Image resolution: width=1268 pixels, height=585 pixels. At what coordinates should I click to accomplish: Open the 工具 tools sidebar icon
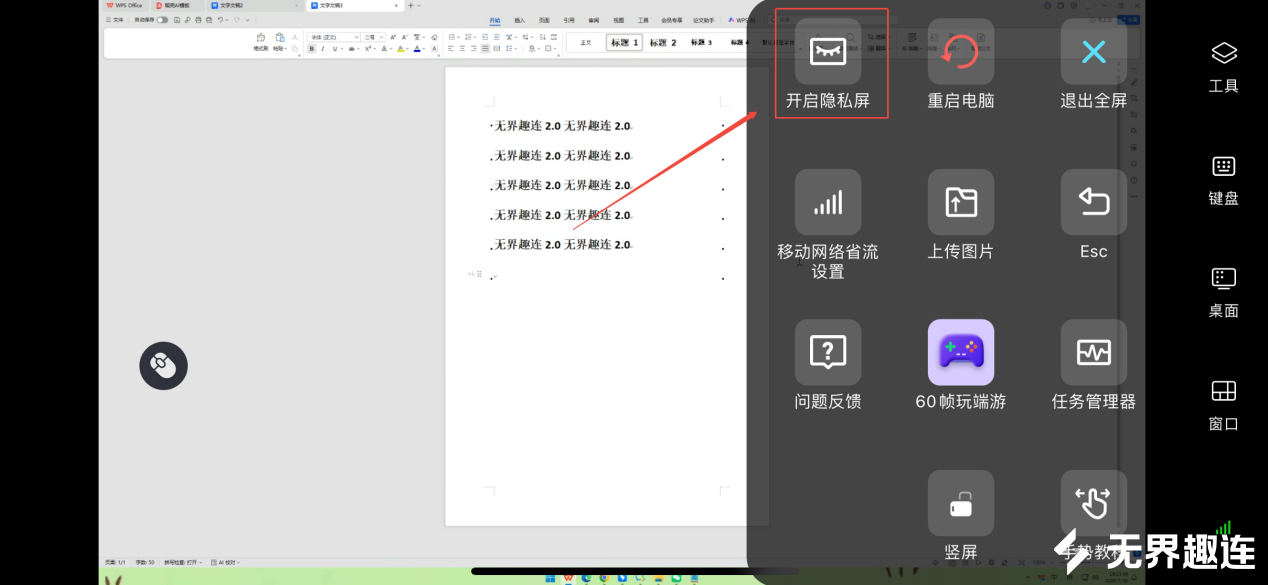pos(1224,53)
